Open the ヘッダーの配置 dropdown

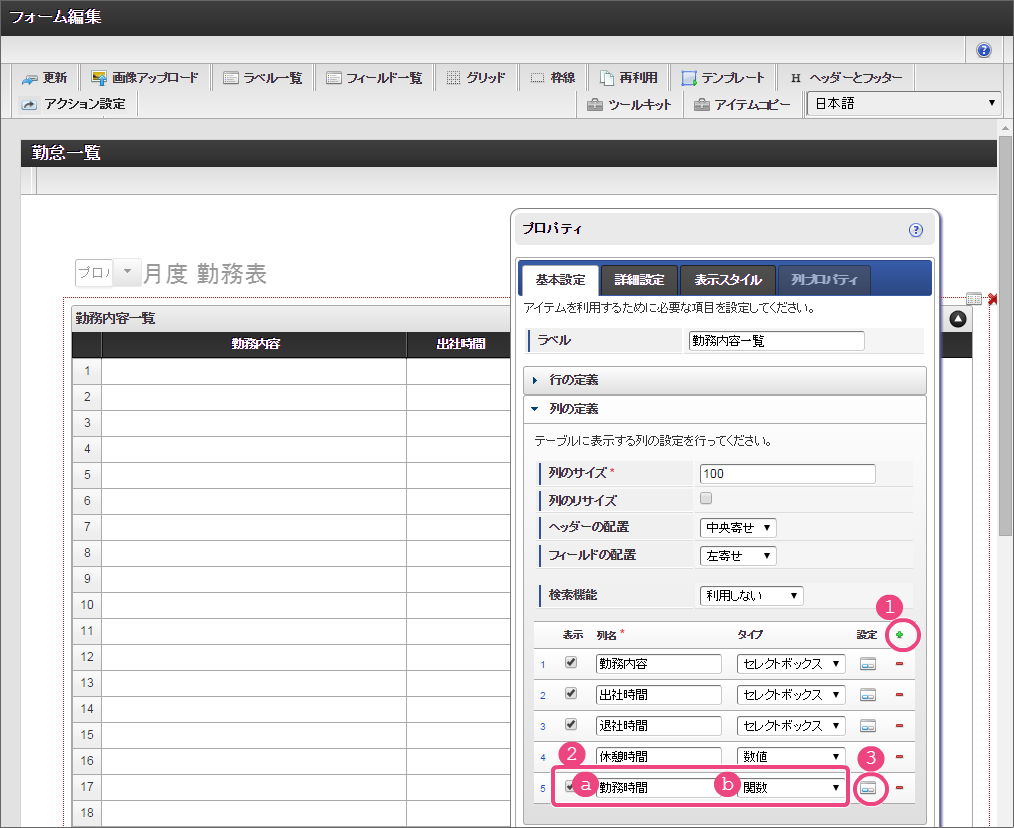point(737,527)
